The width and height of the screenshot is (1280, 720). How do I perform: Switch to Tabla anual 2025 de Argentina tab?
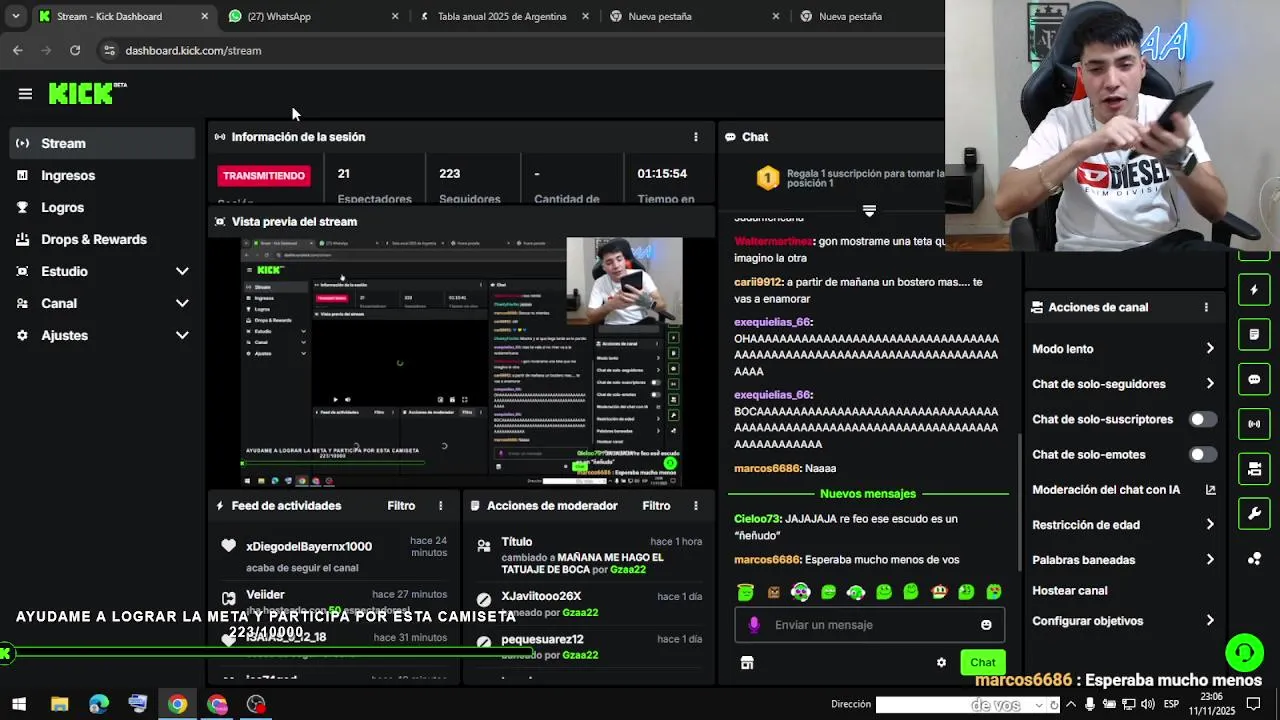pos(503,16)
